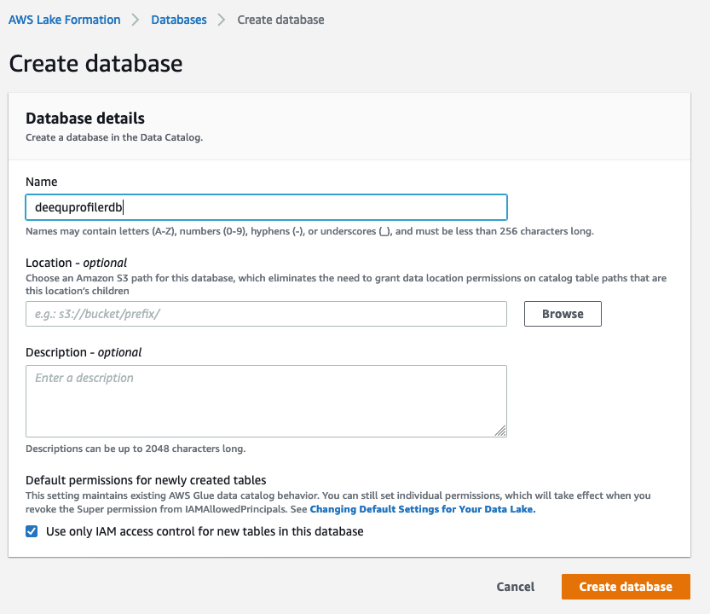Click the S3 Location path input
This screenshot has height=614, width=710.
266,314
